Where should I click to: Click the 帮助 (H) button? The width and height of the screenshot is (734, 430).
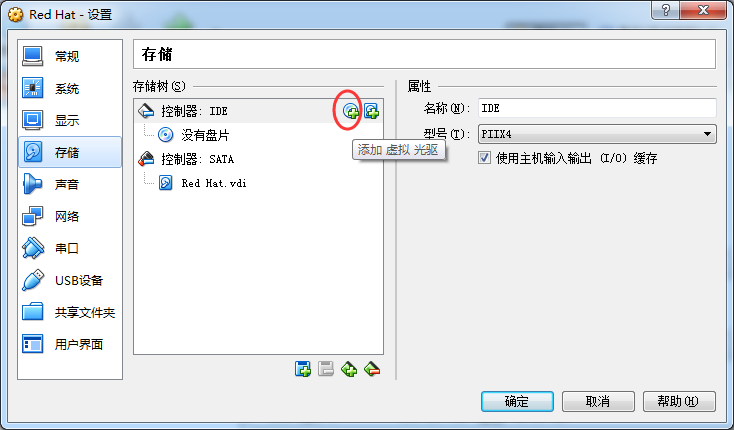(x=679, y=401)
